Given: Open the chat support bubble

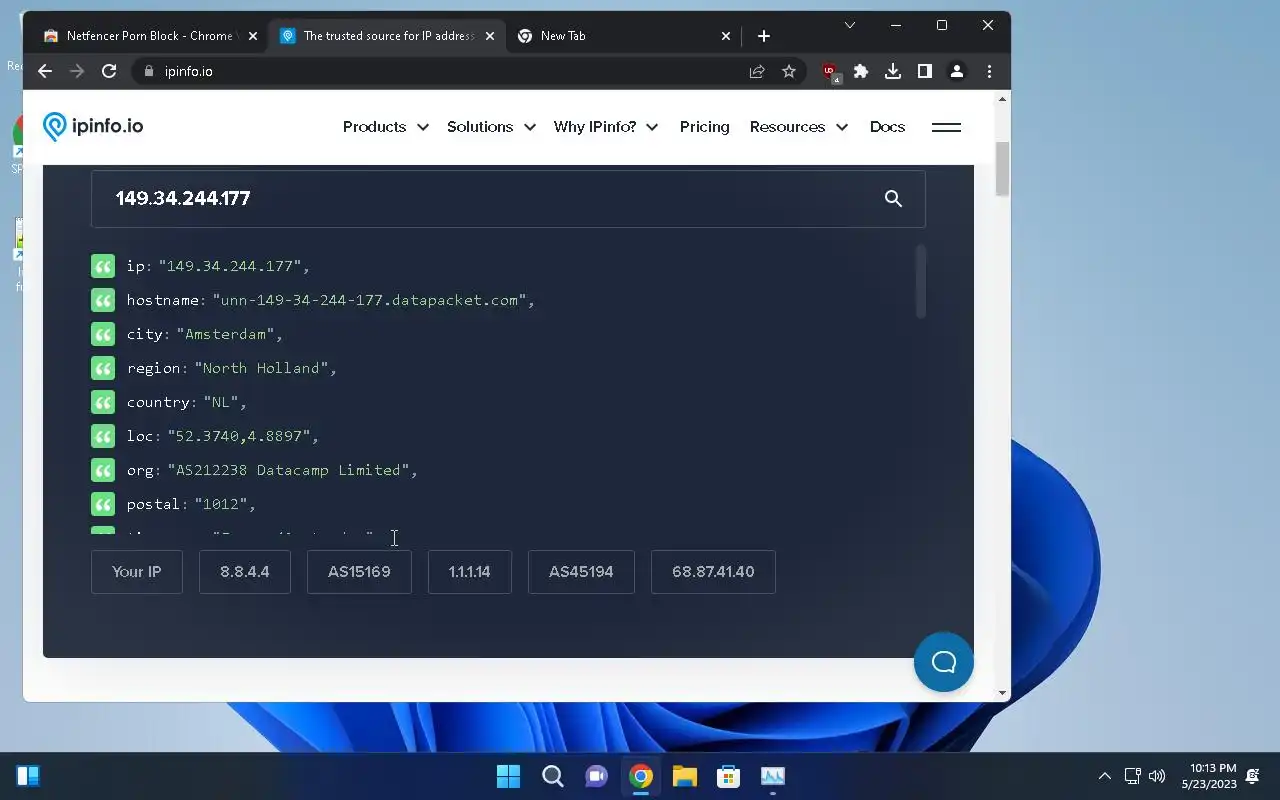Looking at the screenshot, I should 943,662.
